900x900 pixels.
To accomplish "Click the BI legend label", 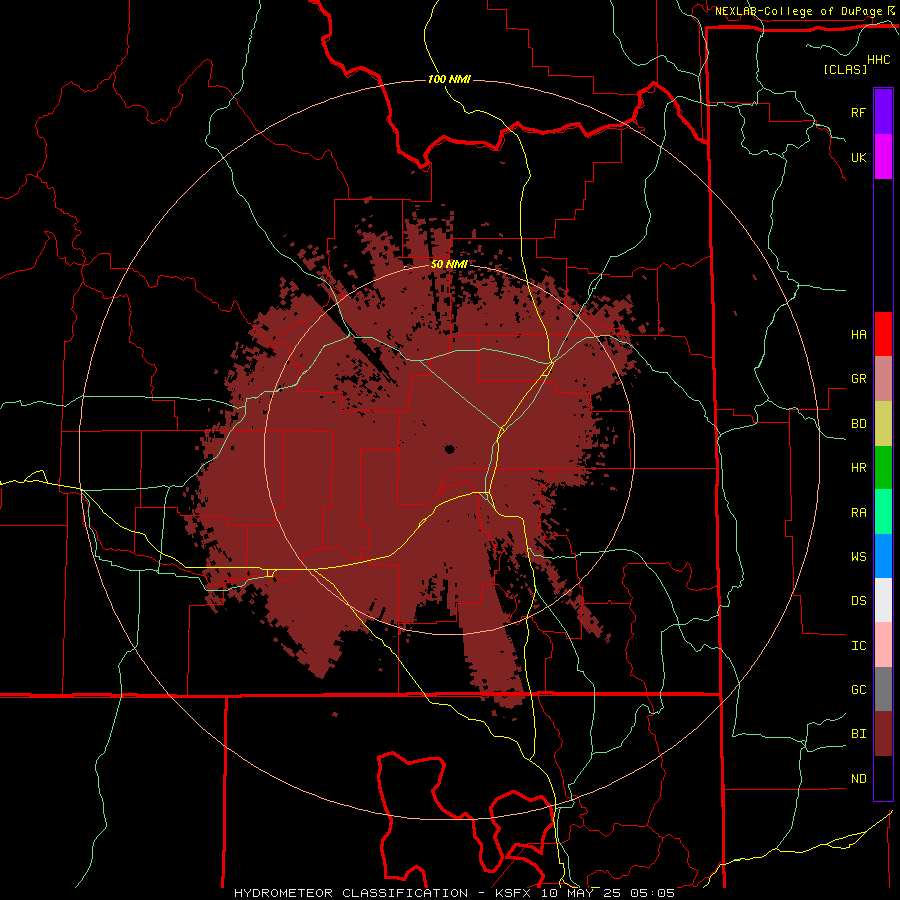I will (x=858, y=734).
